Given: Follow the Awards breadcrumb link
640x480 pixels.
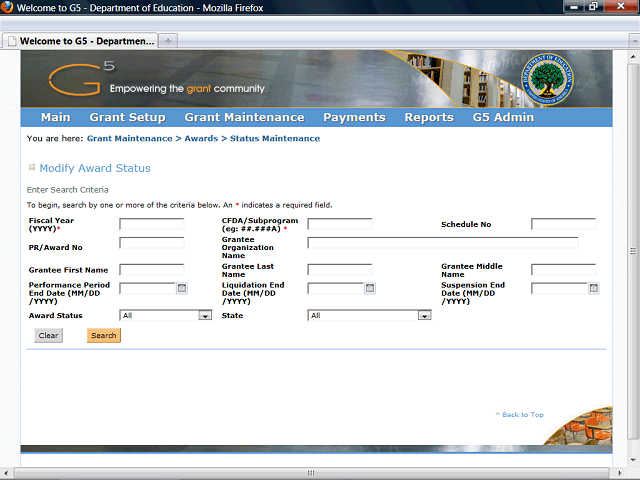Looking at the screenshot, I should pos(201,138).
